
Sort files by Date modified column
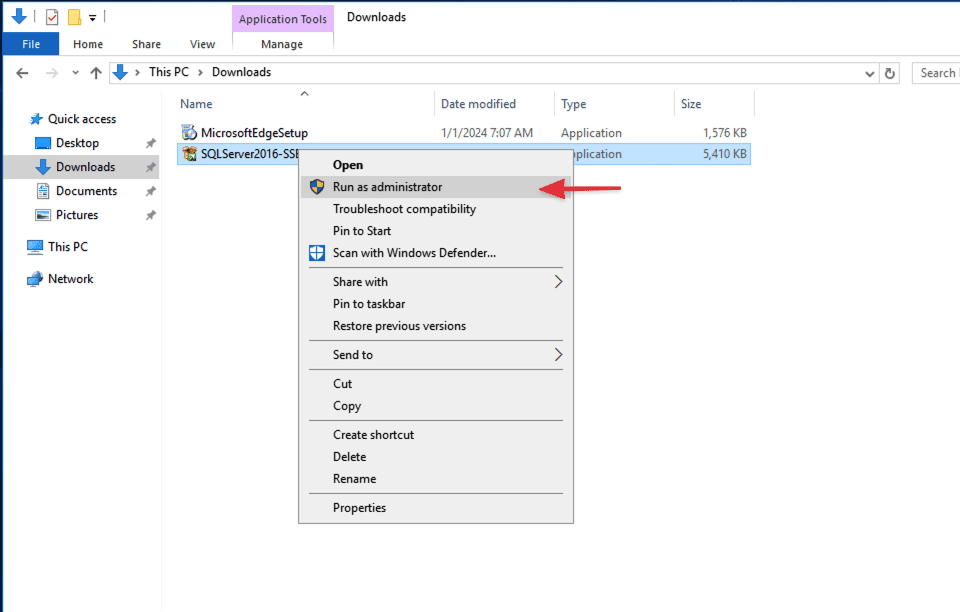click(478, 104)
